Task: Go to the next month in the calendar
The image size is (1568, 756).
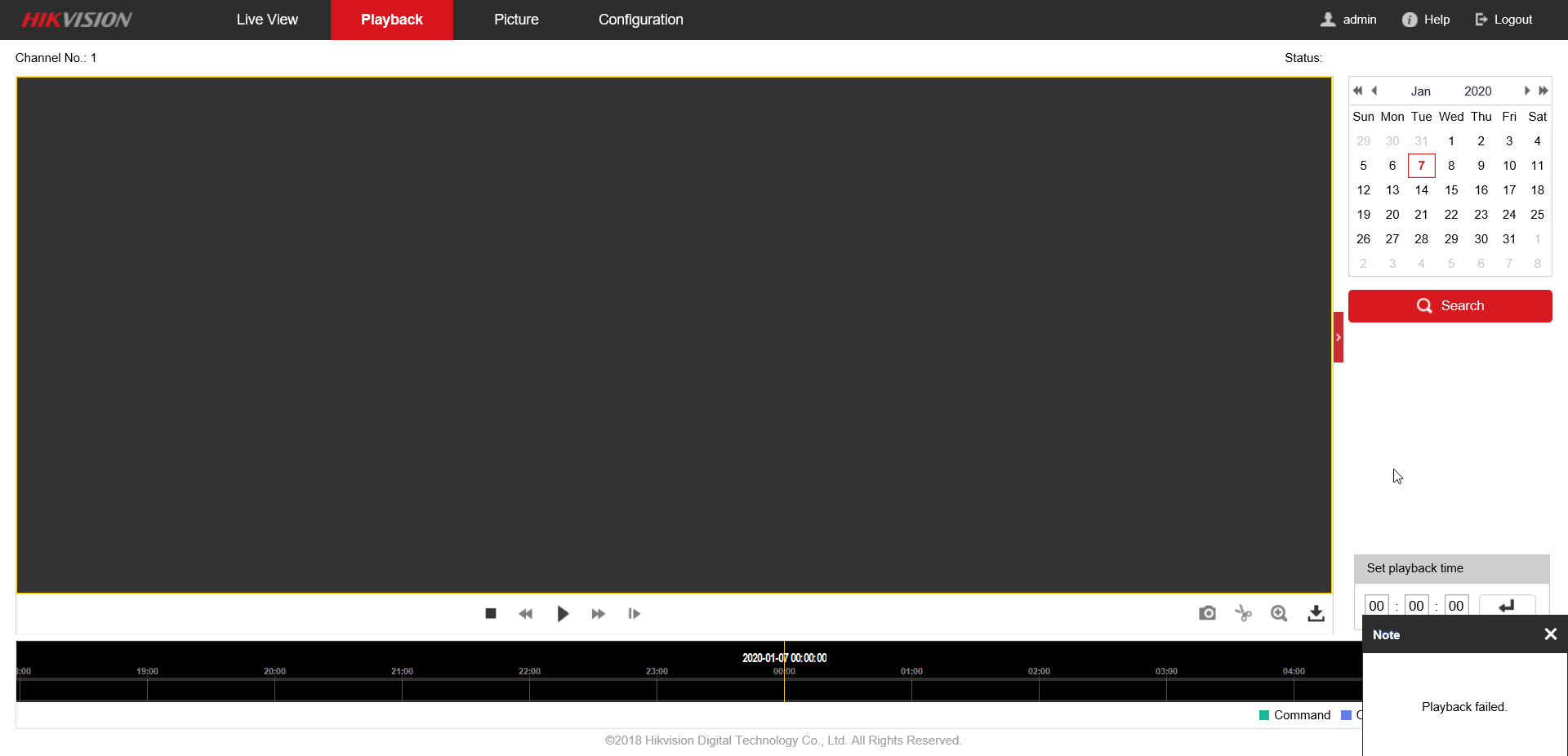Action: pos(1526,91)
